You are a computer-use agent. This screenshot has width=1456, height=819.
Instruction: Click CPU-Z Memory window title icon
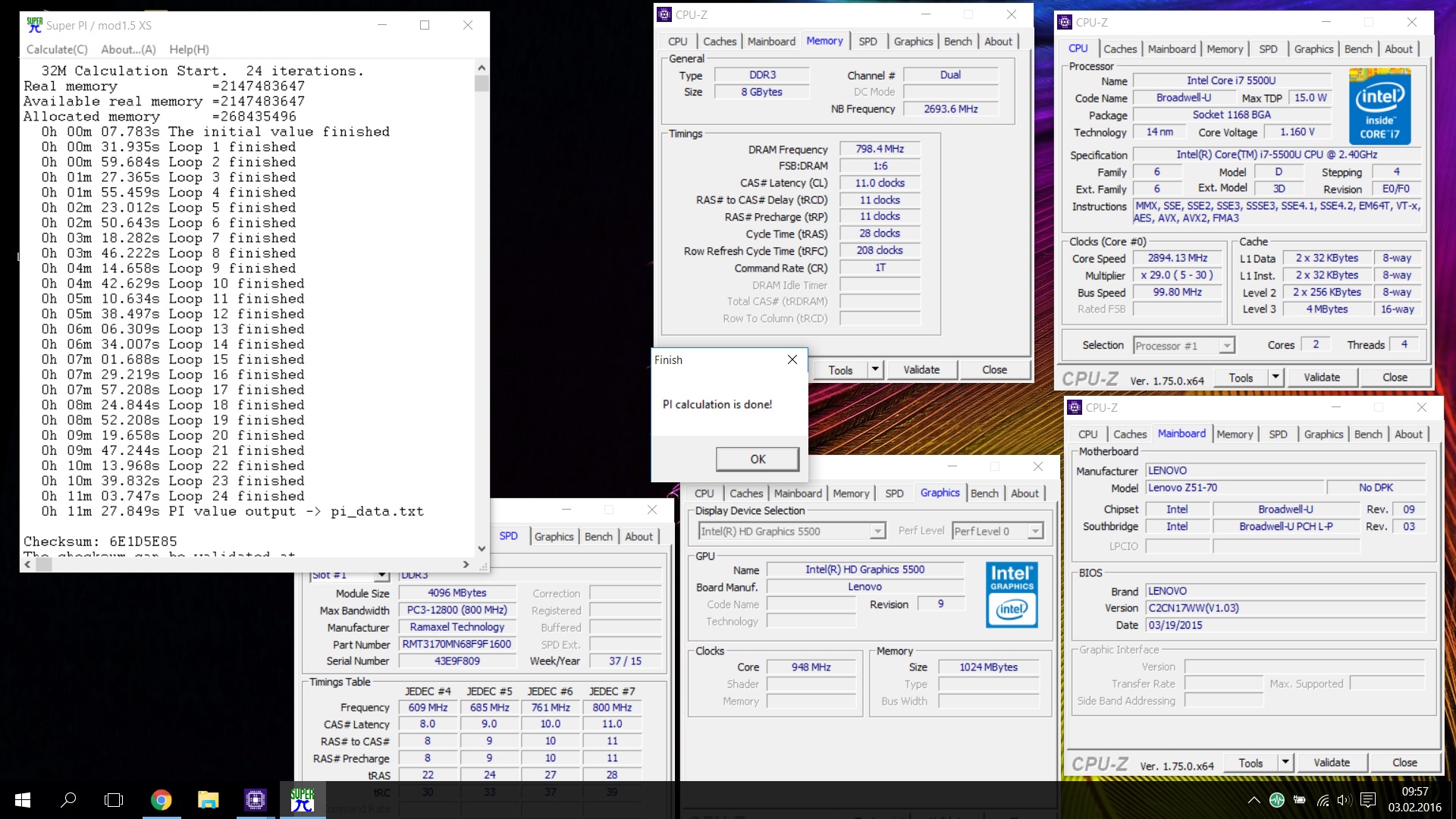point(664,14)
